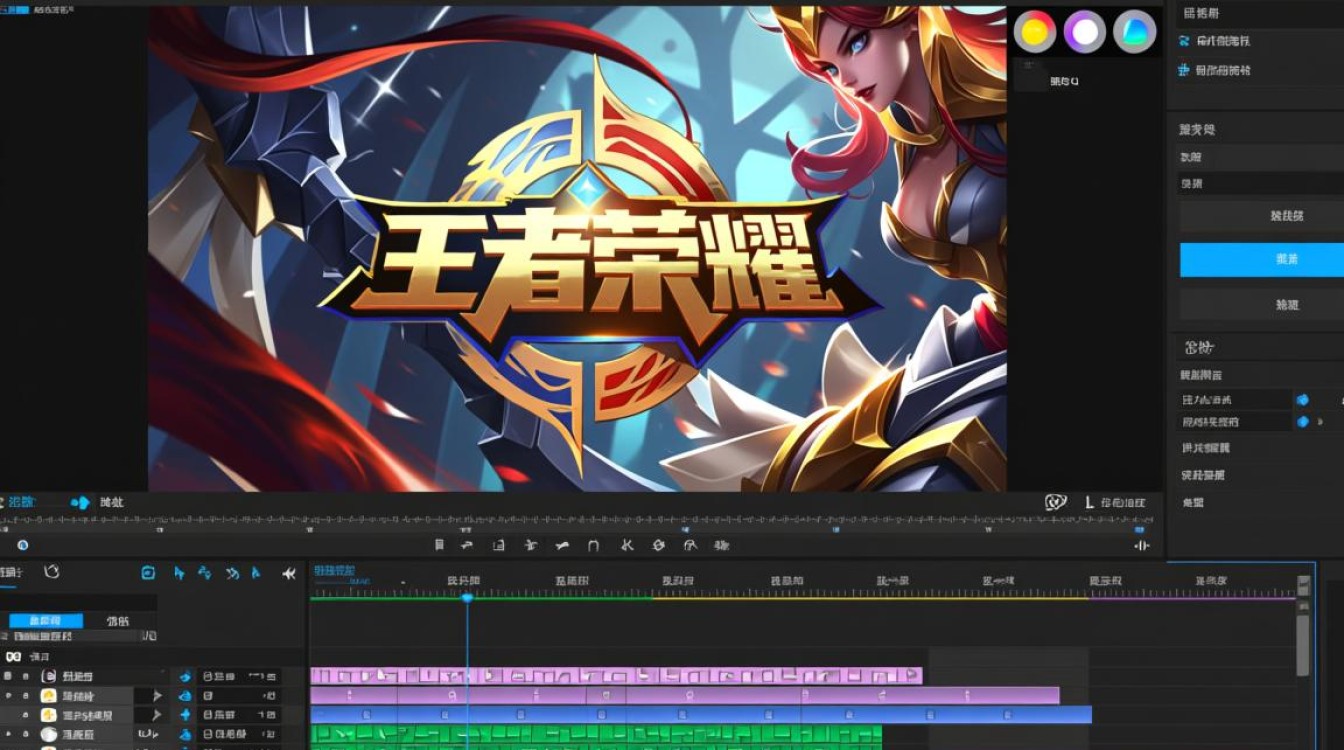This screenshot has height=750, width=1344.
Task: Click the second blue icon in the right panel's top section
Action: [1185, 71]
